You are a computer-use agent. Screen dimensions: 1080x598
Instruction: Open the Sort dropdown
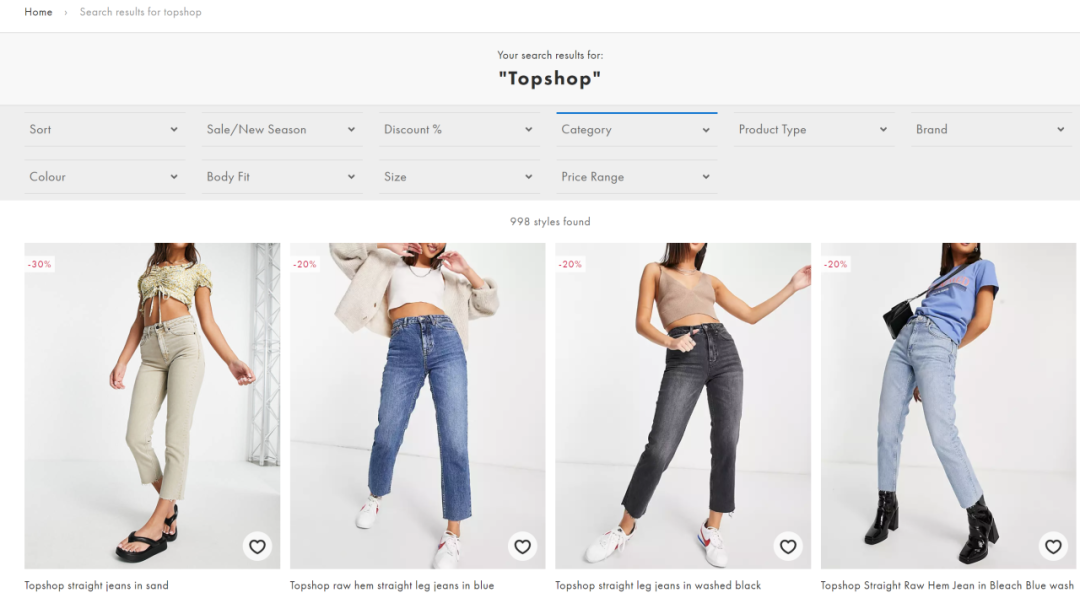(x=105, y=130)
